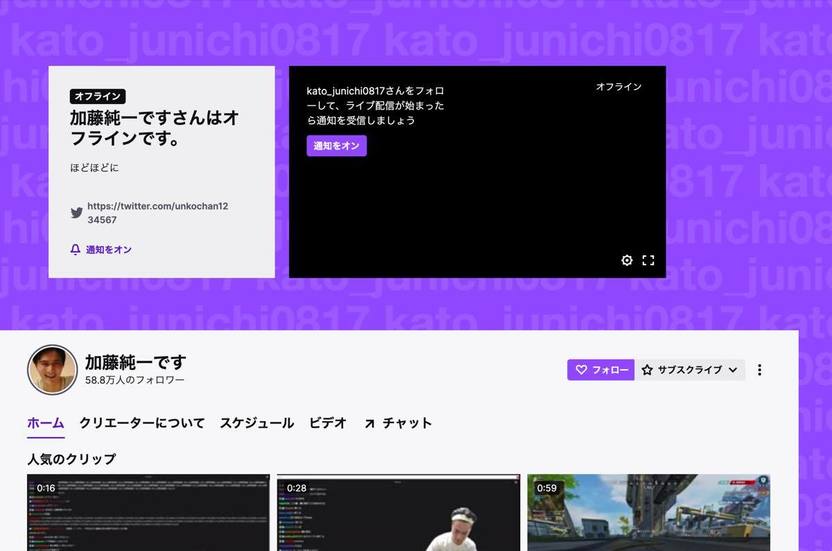Click the bell notification icon

click(x=75, y=249)
